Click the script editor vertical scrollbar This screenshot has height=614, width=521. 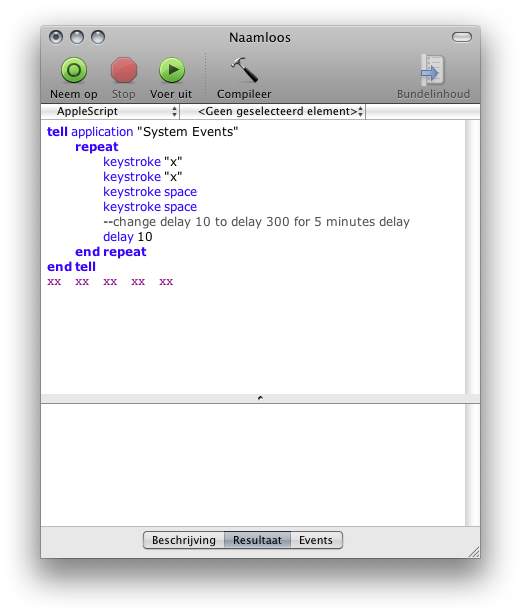point(472,257)
